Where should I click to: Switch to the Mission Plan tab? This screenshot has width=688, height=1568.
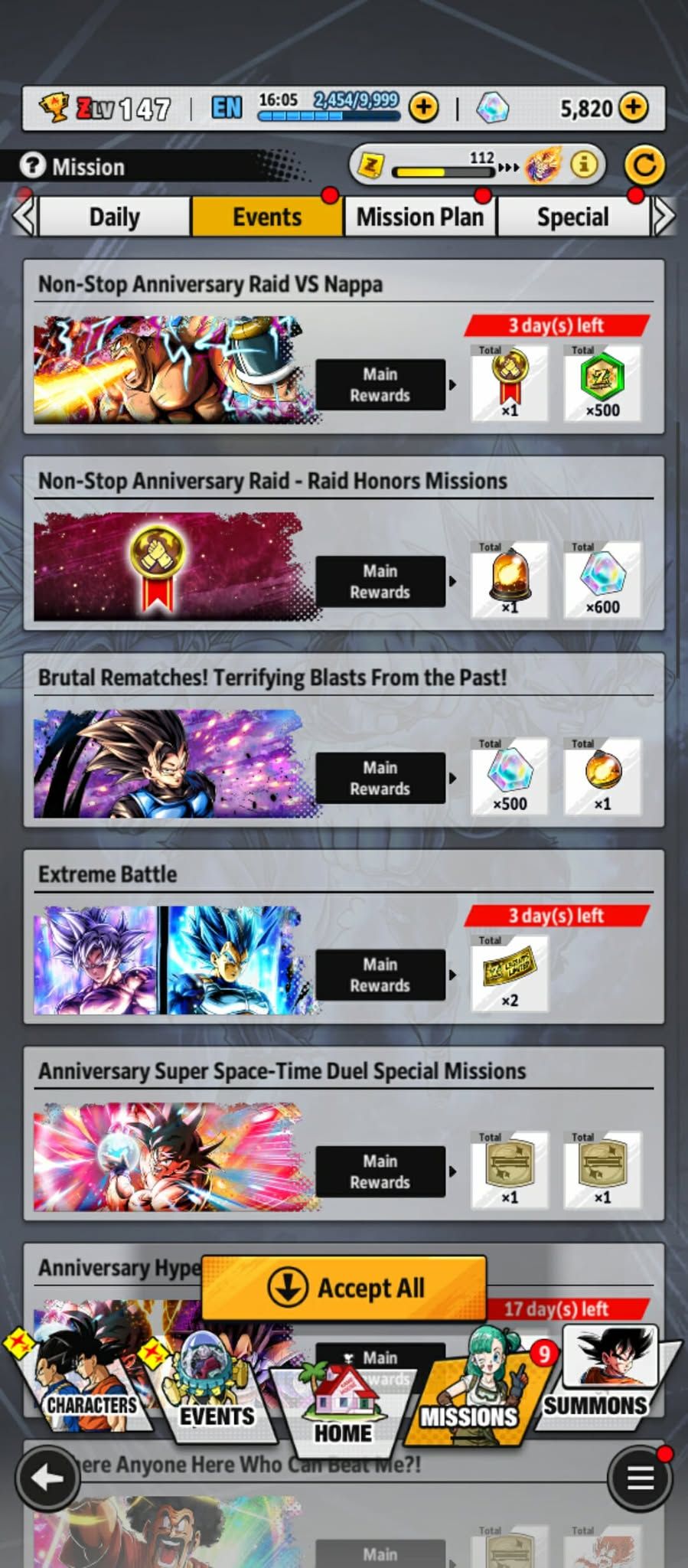click(420, 217)
